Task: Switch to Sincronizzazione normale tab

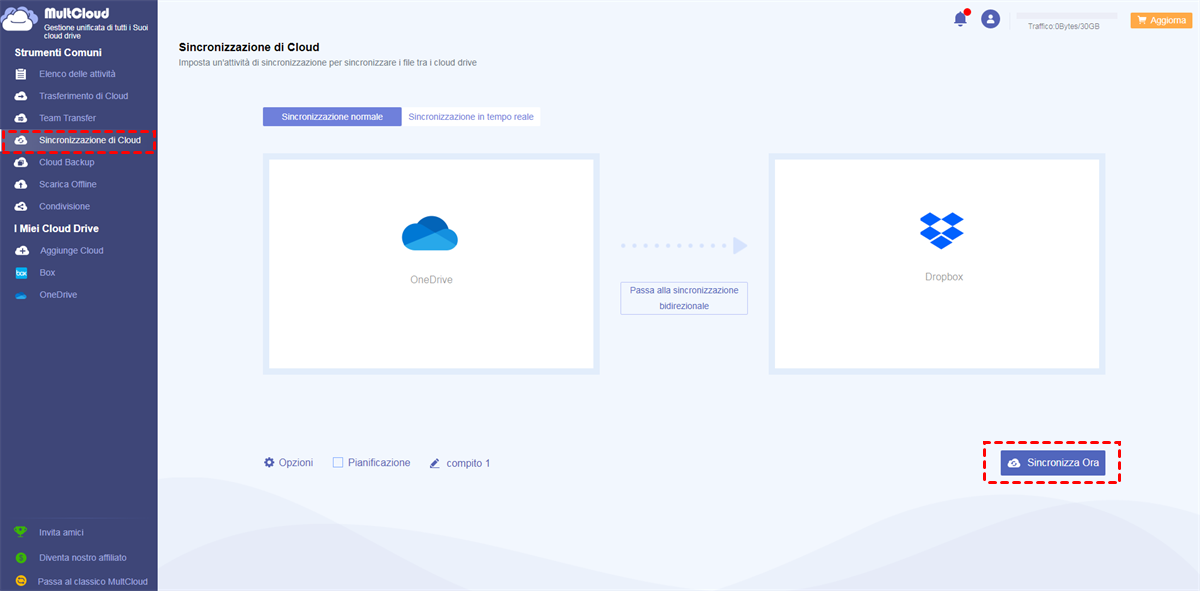Action: pyautogui.click(x=332, y=117)
